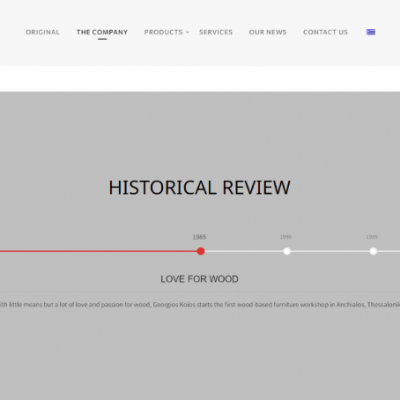400x400 pixels.
Task: Click the Historical Review heading
Action: pyautogui.click(x=200, y=187)
